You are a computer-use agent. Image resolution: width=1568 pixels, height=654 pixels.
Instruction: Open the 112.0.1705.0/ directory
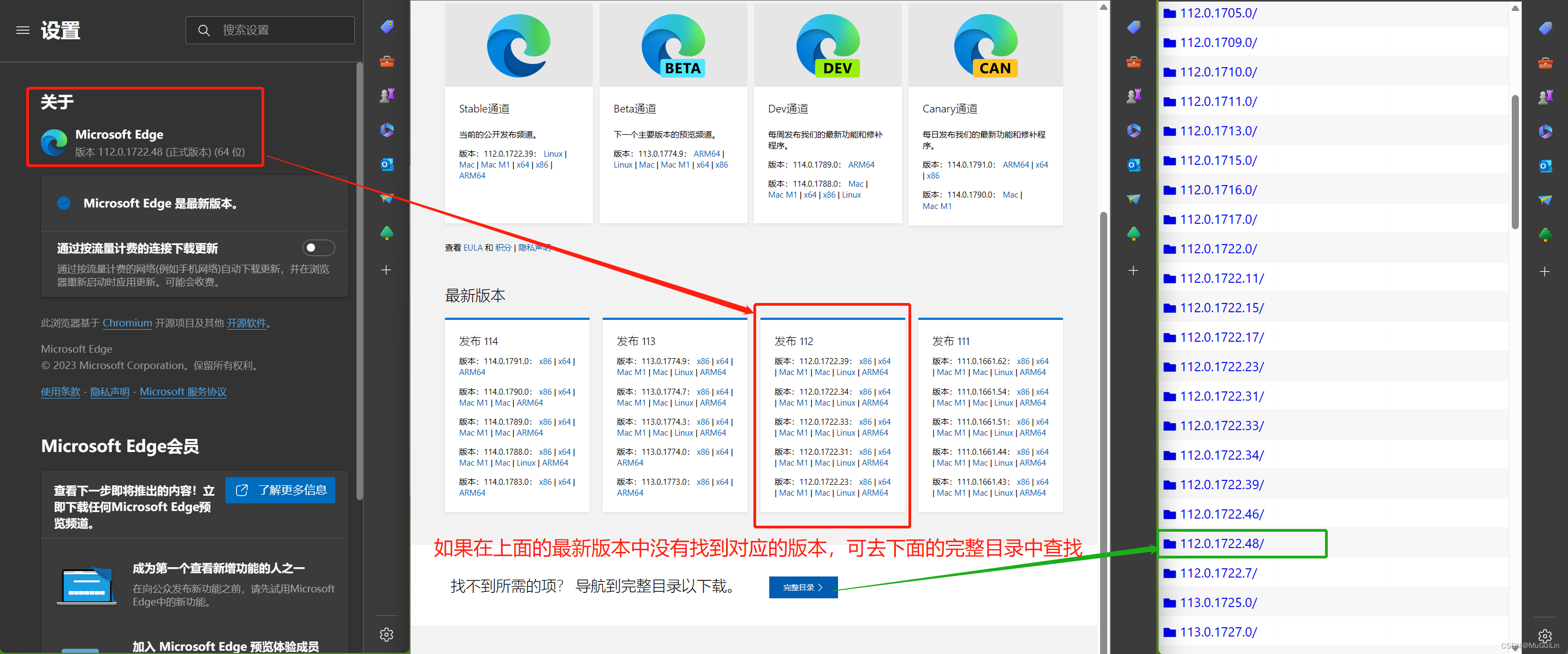(1218, 13)
